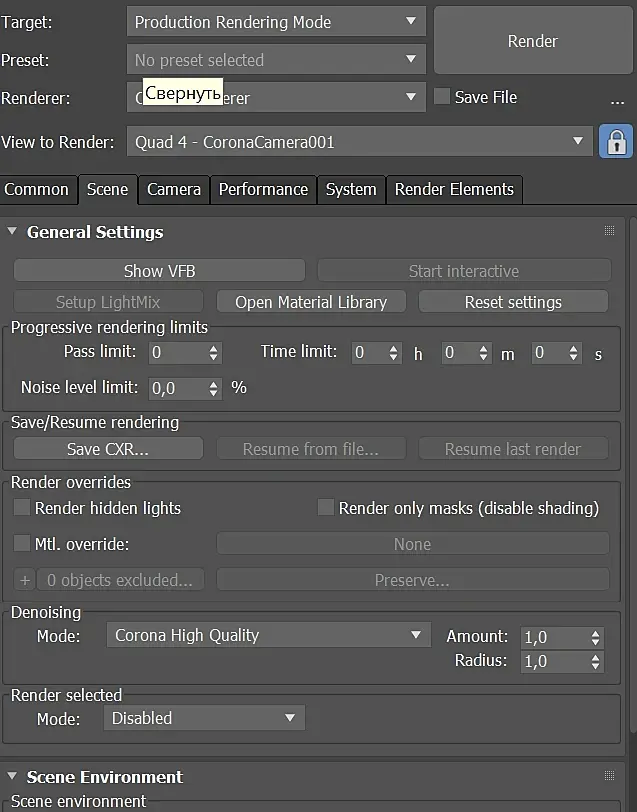The image size is (637, 812).
Task: Toggle Render hidden lights checkbox
Action: (x=22, y=508)
